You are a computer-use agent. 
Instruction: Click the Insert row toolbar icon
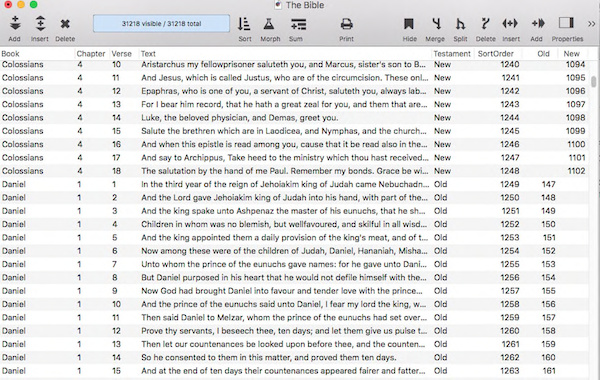pyautogui.click(x=40, y=24)
